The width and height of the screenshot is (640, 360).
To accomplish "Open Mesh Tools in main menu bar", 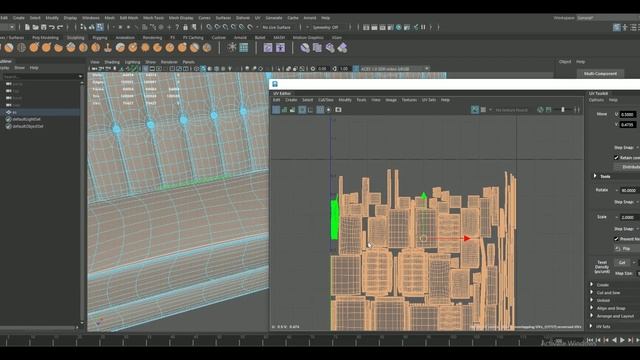I will (153, 18).
